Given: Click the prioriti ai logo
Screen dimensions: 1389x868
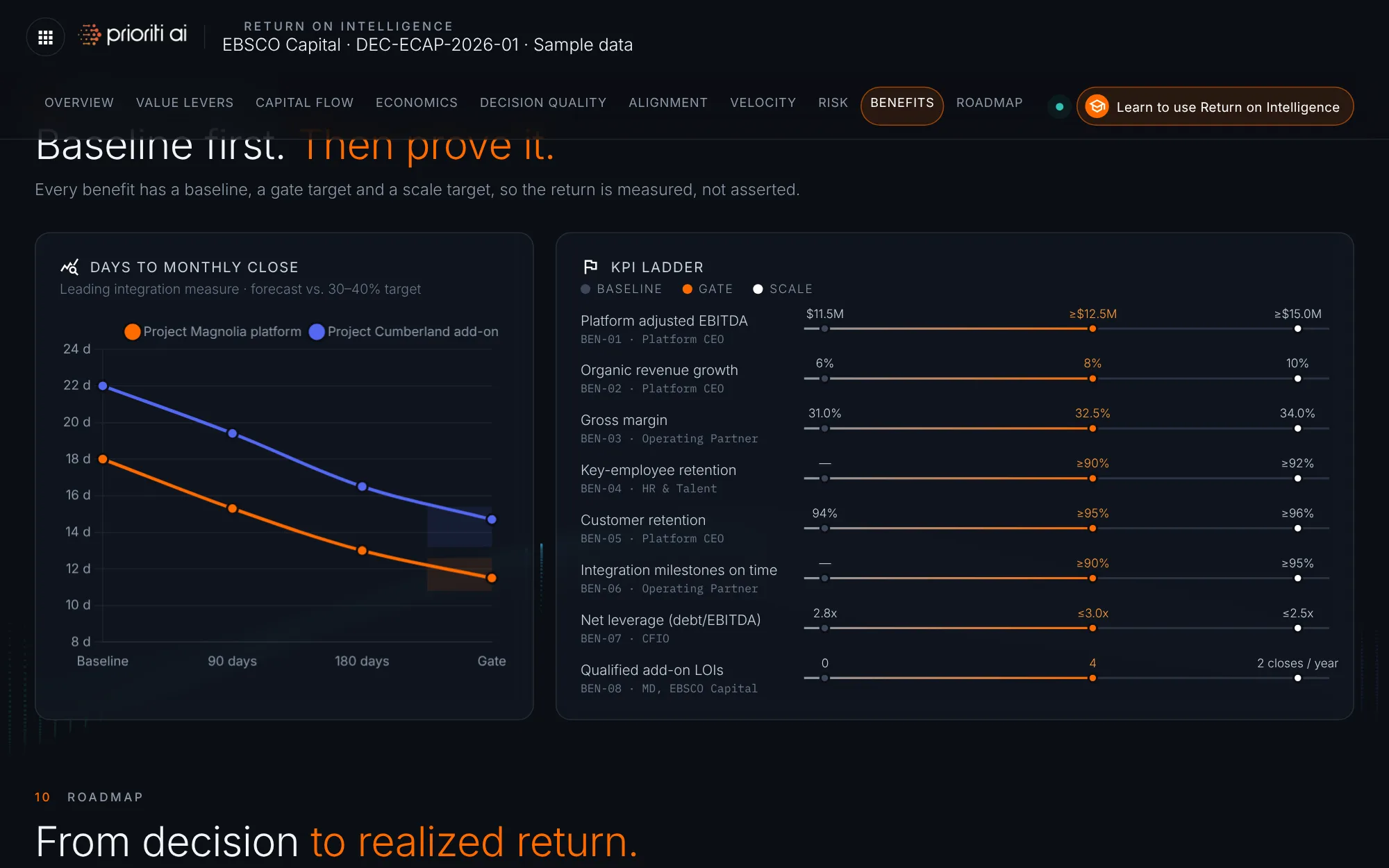Looking at the screenshot, I should click(x=133, y=34).
